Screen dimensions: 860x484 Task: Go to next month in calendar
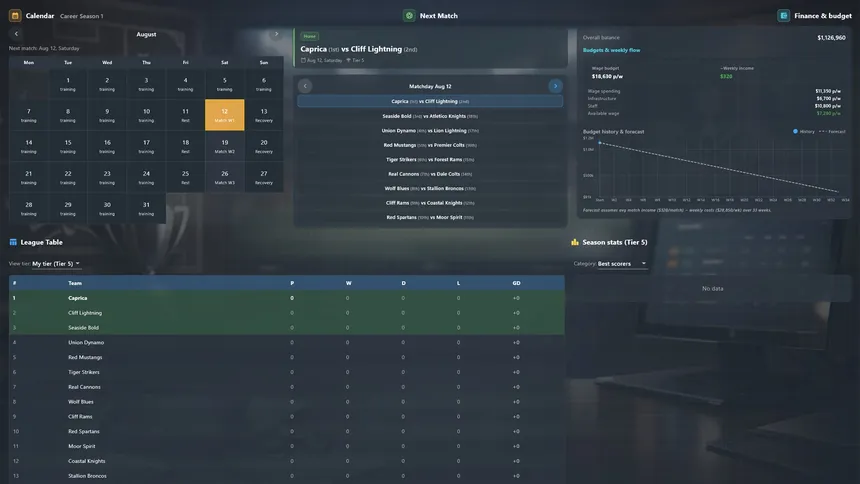pos(277,34)
